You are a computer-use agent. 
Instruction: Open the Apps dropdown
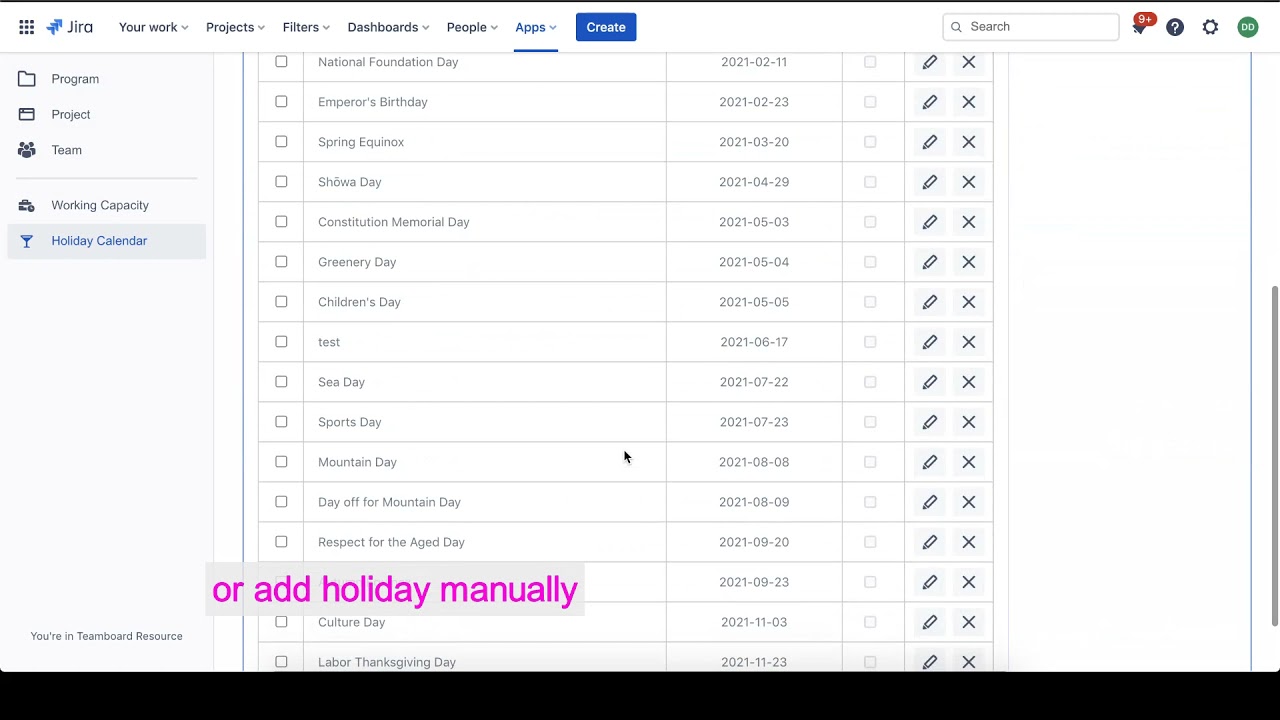click(x=536, y=27)
